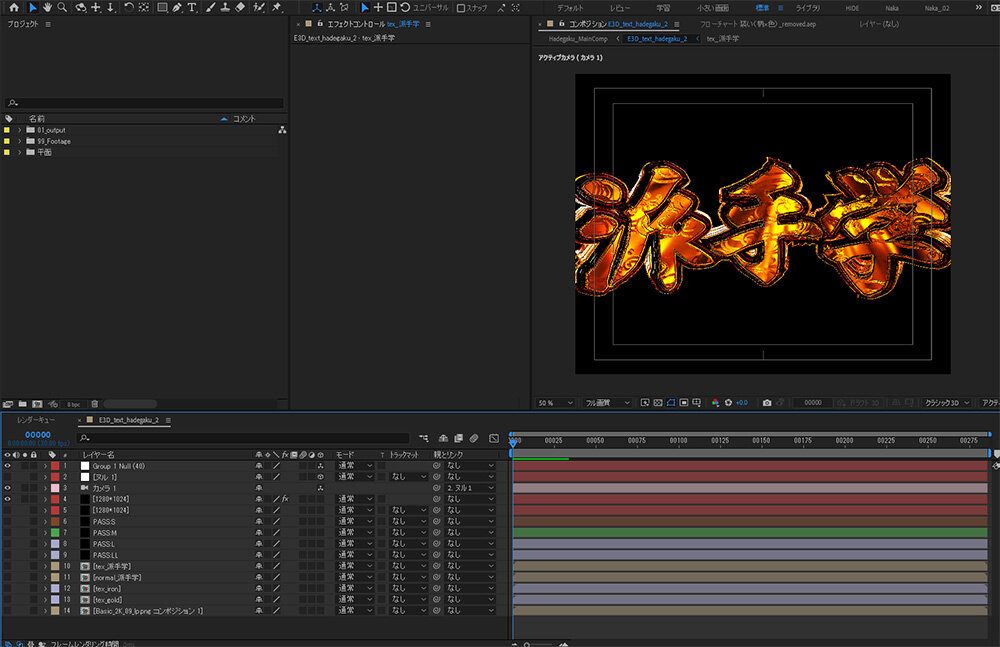This screenshot has height=647, width=1000.
Task: Select the Puppet Pin tool
Action: pyautogui.click(x=276, y=7)
